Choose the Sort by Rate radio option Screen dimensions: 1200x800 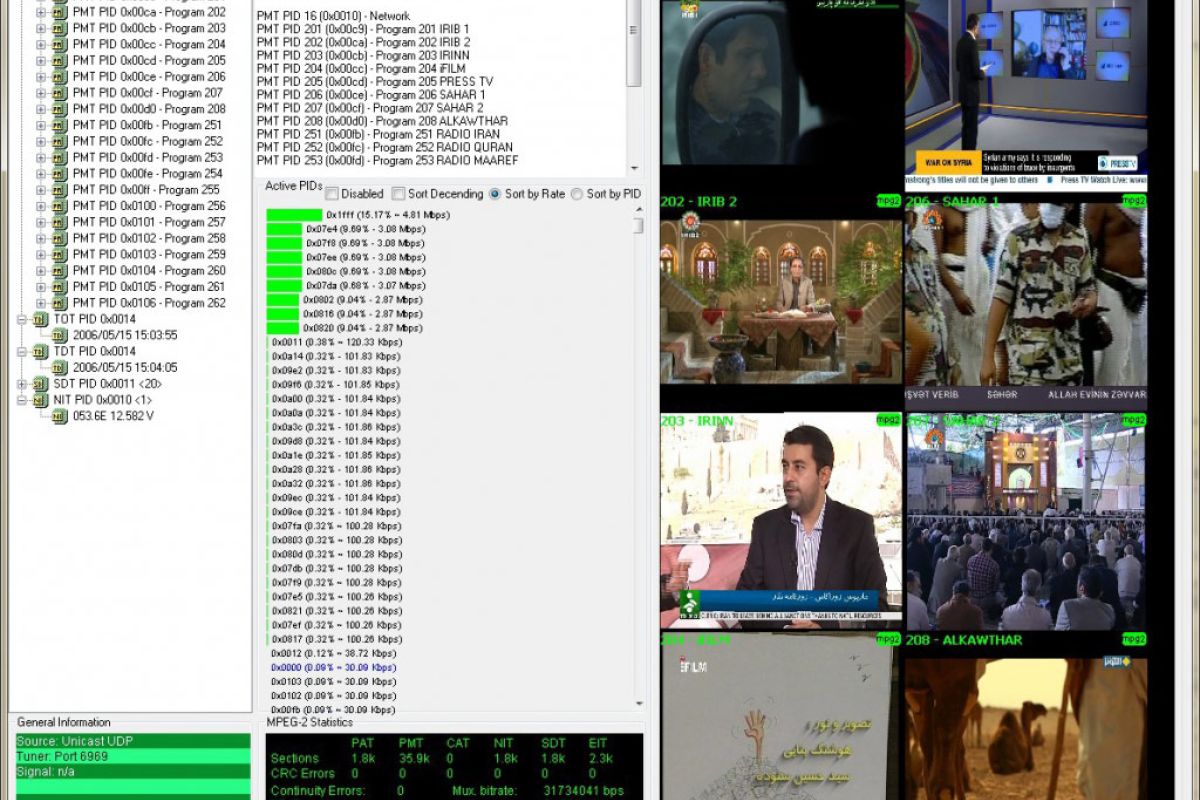point(495,194)
